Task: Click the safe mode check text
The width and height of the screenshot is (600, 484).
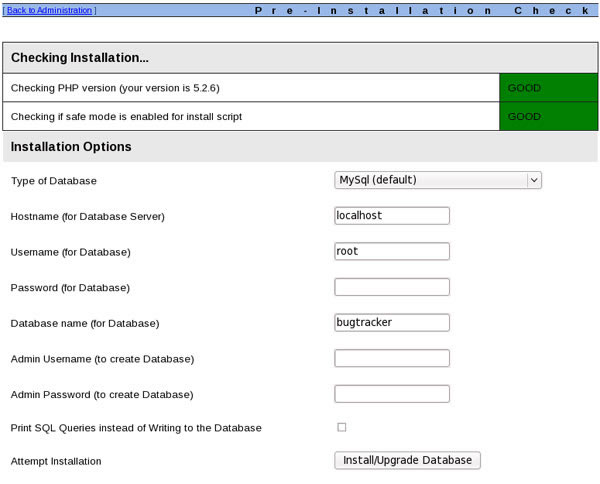Action: point(126,117)
